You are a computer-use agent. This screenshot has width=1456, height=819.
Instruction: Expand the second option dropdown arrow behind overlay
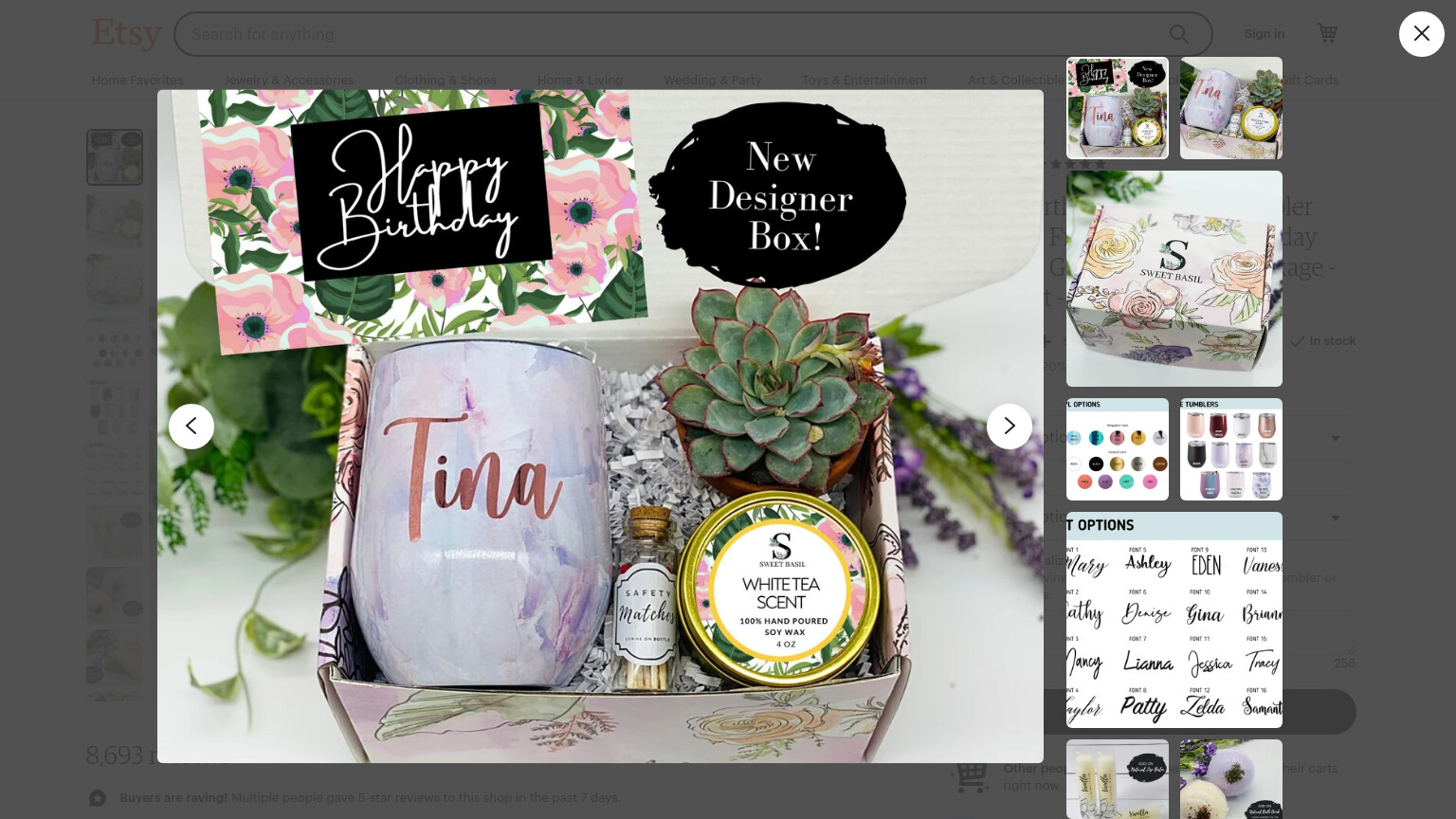(1336, 519)
